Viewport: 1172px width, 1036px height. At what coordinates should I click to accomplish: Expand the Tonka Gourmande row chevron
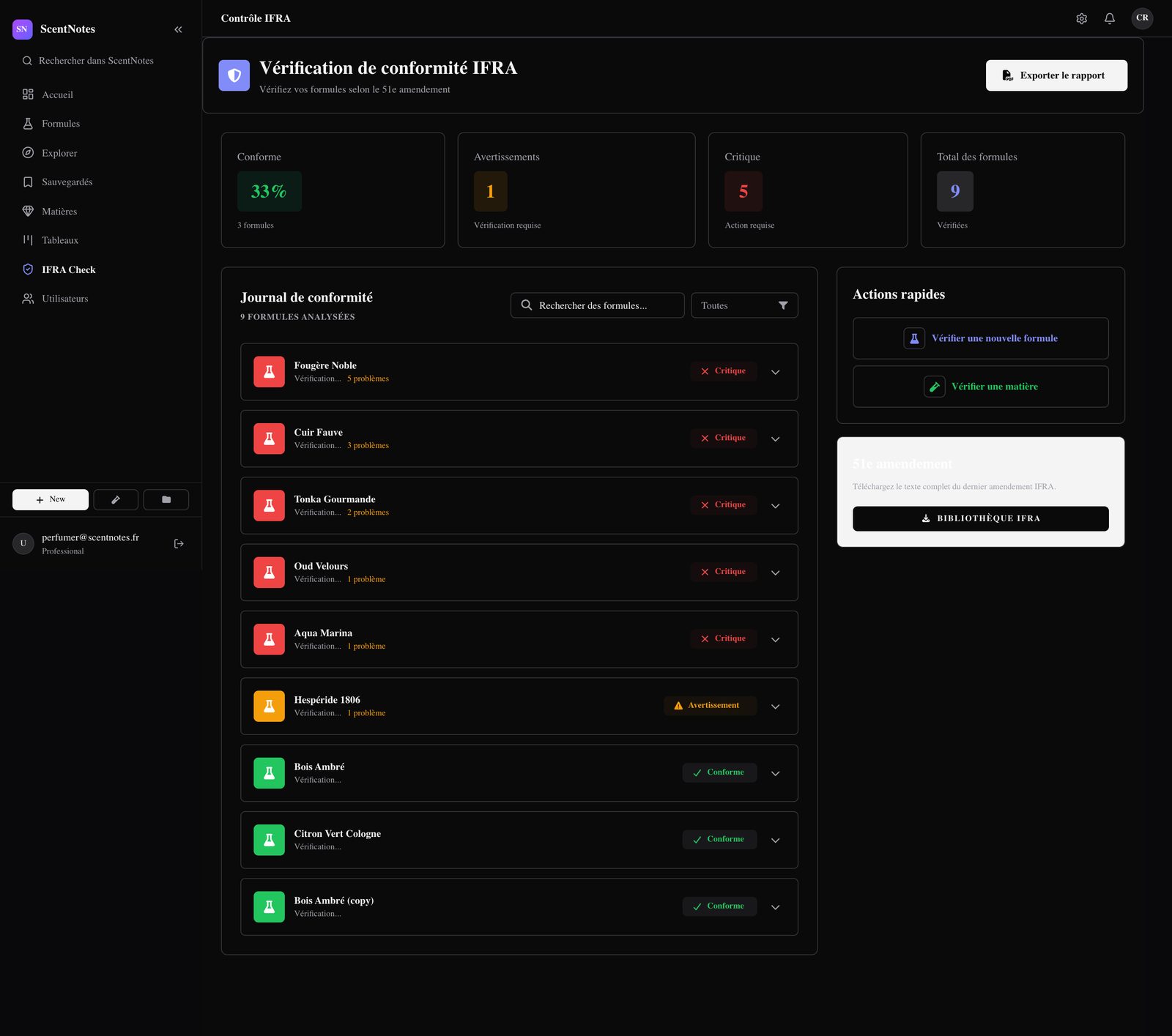point(775,506)
